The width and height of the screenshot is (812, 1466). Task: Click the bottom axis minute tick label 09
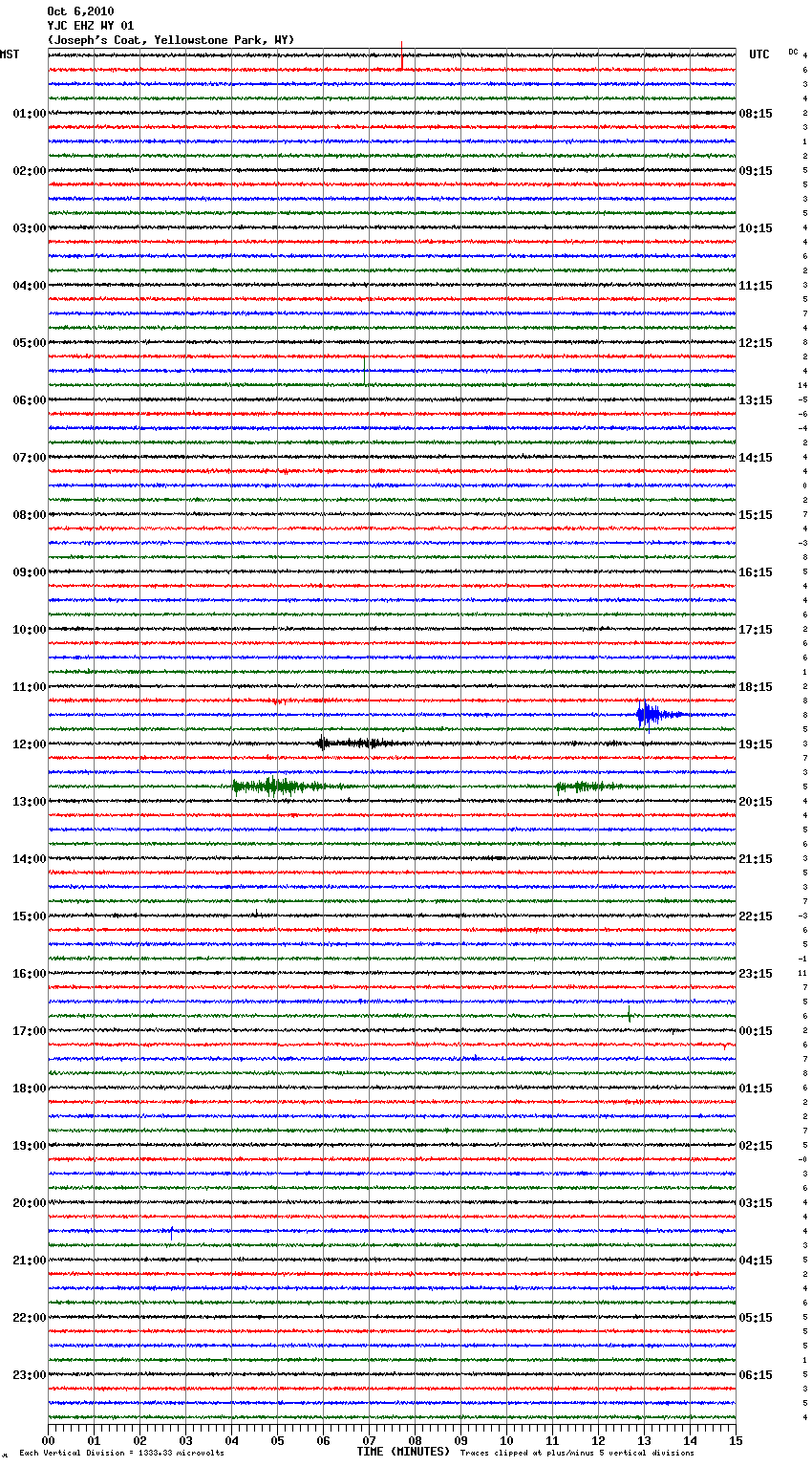coord(460,1441)
